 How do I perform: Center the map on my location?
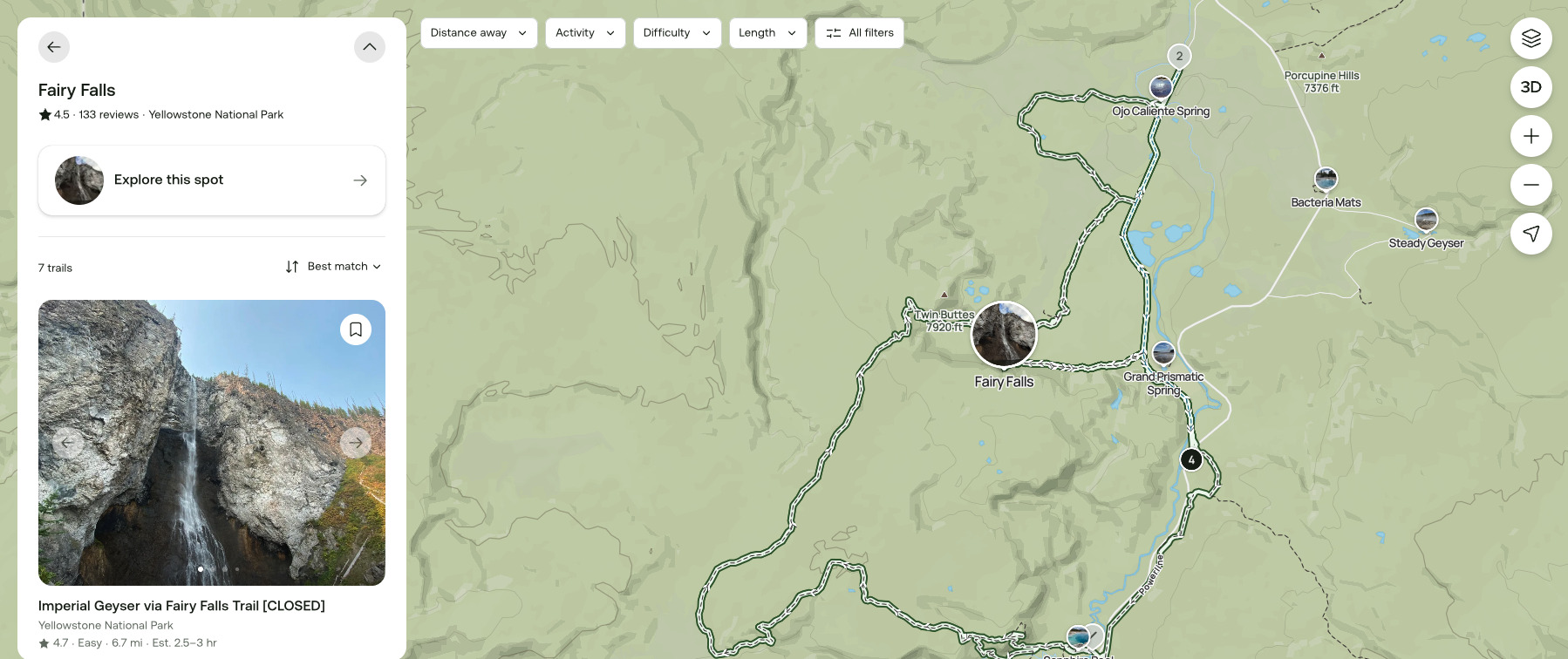(x=1531, y=234)
